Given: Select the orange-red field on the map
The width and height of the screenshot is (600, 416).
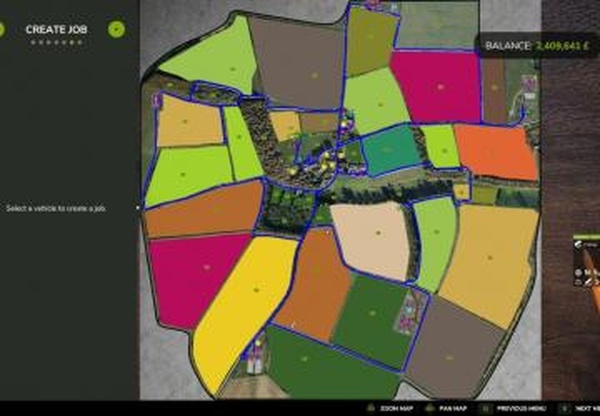Looking at the screenshot, I should [497, 152].
